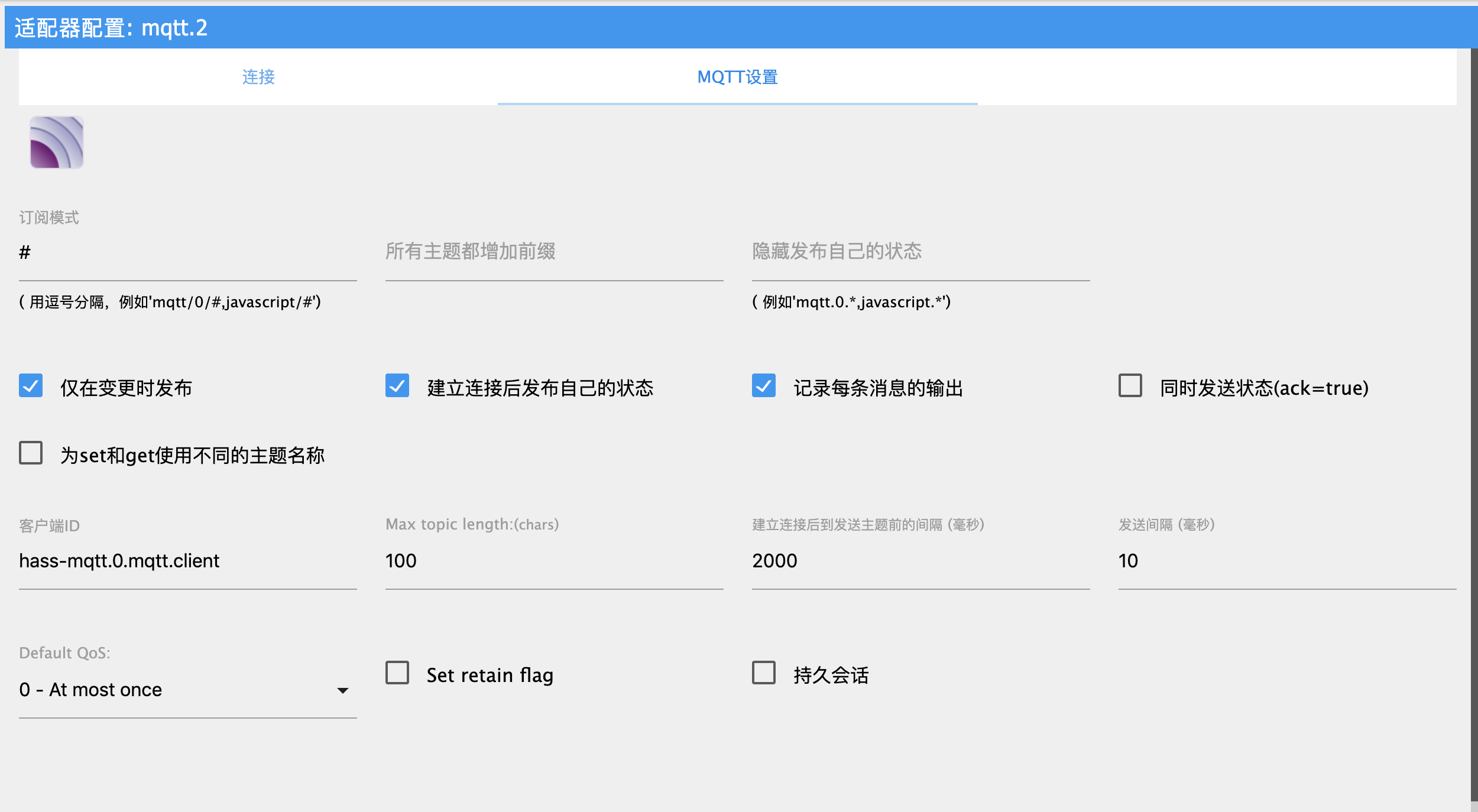
Task: Select the MQTT设置 tab
Action: 737,77
